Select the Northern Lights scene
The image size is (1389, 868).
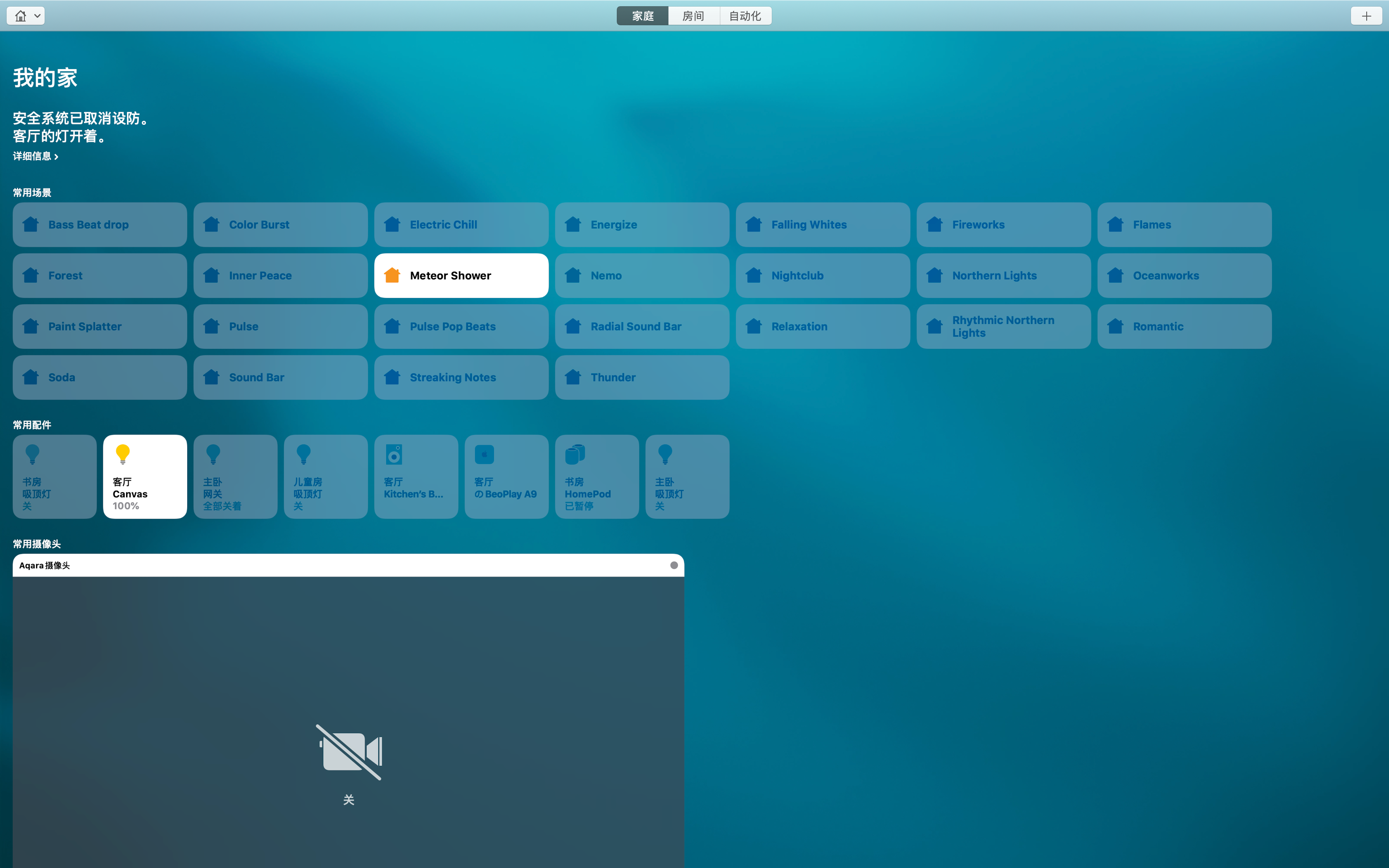point(1003,275)
